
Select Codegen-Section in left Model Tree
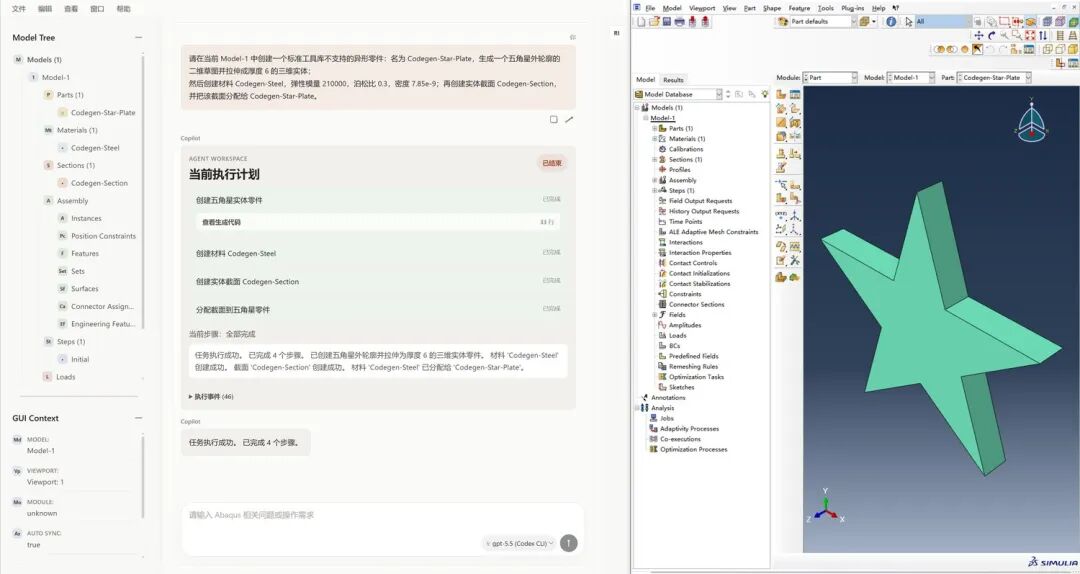(99, 183)
